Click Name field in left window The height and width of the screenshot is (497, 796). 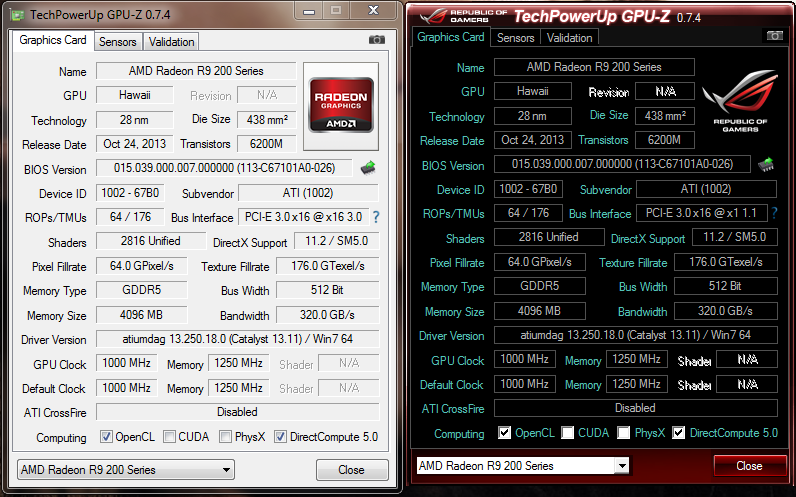pos(196,71)
